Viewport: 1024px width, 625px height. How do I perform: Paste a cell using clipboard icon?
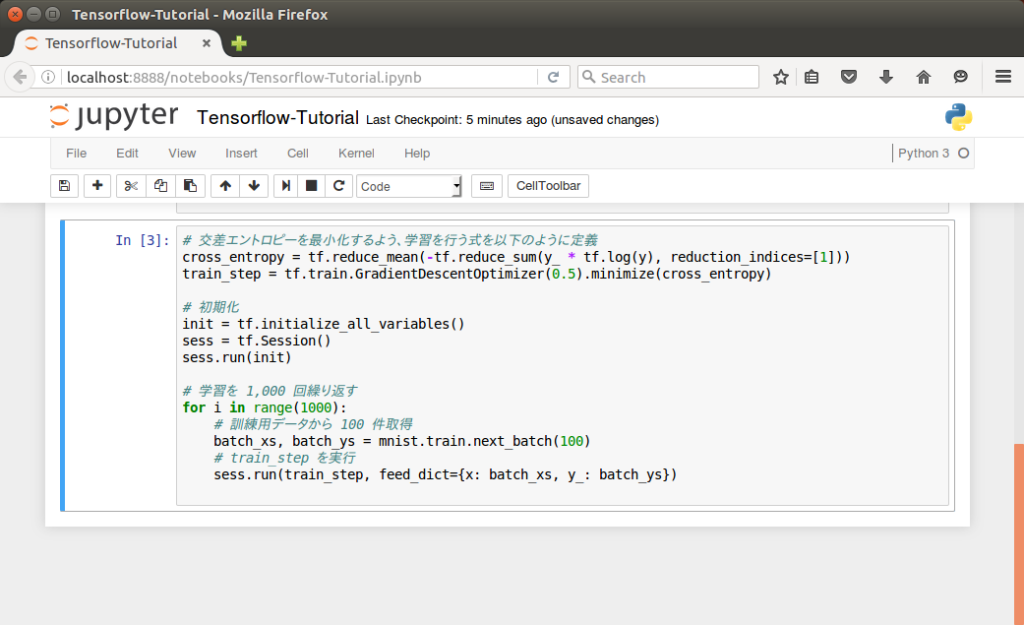click(x=190, y=185)
